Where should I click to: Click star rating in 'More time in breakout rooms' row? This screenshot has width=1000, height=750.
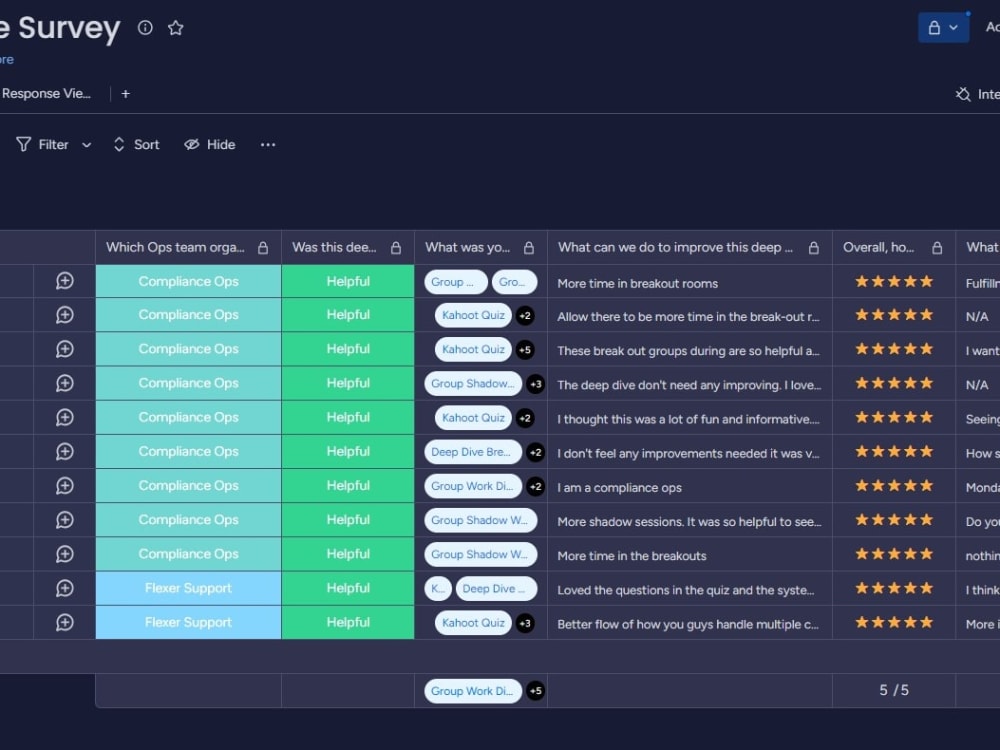893,281
